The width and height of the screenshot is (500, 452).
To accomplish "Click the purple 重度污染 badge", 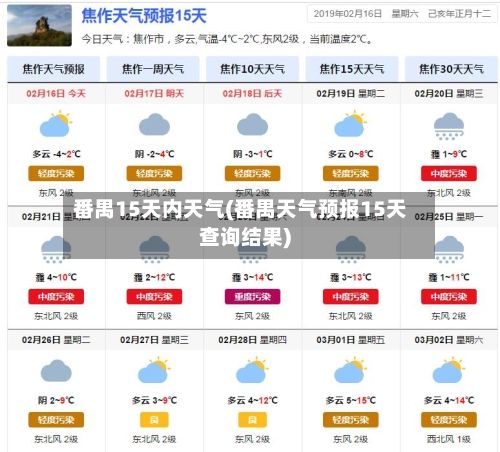I will (252, 297).
